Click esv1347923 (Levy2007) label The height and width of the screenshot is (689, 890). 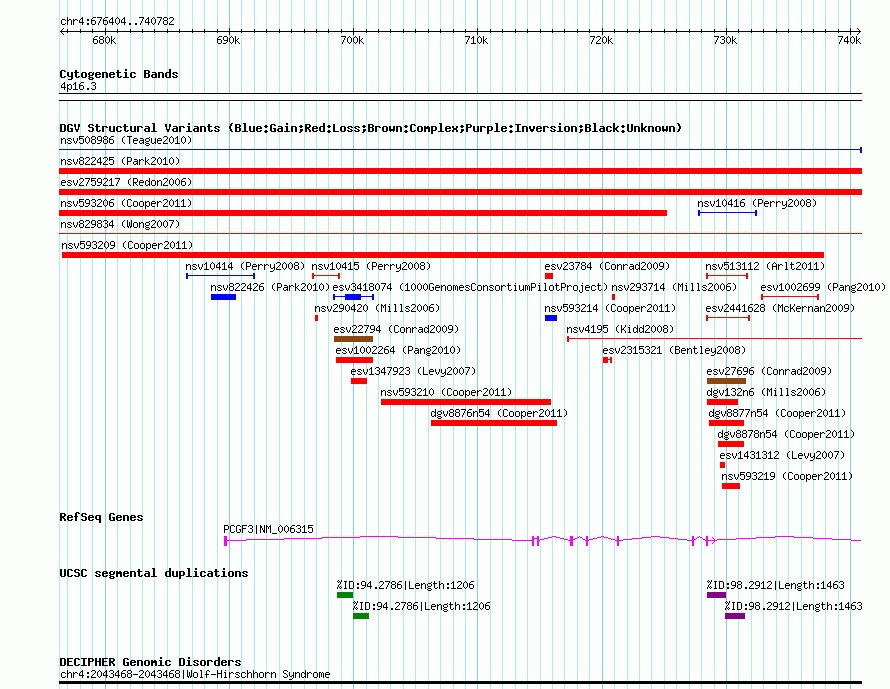pos(413,371)
